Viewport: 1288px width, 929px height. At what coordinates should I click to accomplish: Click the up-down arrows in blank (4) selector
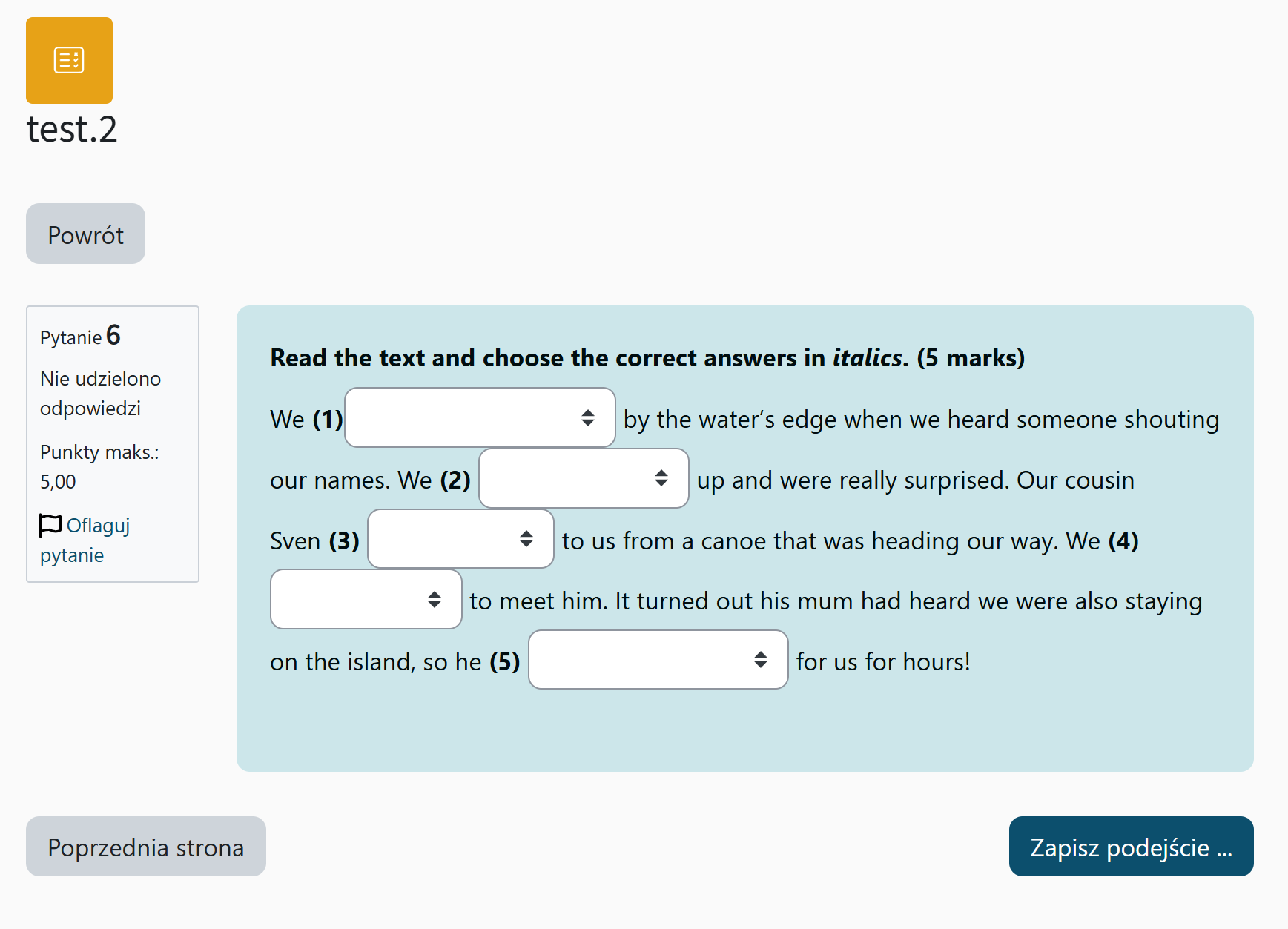tap(434, 599)
